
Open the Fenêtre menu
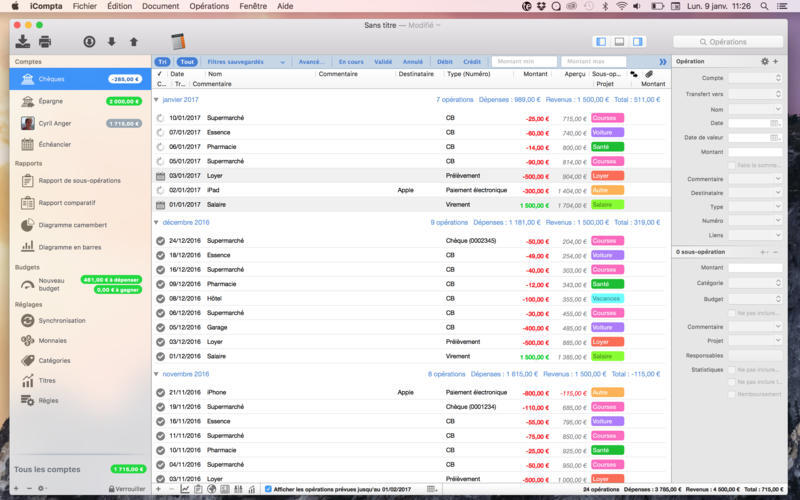coord(253,6)
